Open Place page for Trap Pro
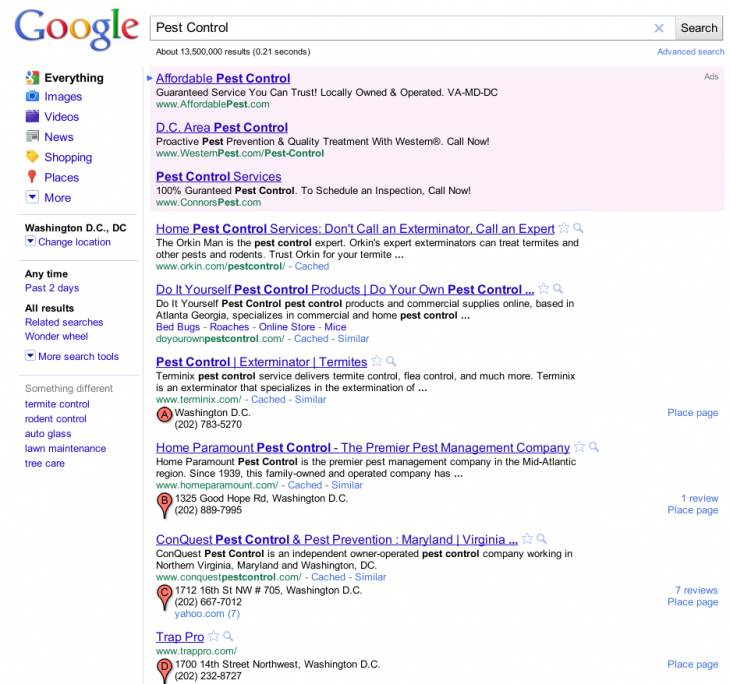The height and width of the screenshot is (684, 730). coord(693,664)
